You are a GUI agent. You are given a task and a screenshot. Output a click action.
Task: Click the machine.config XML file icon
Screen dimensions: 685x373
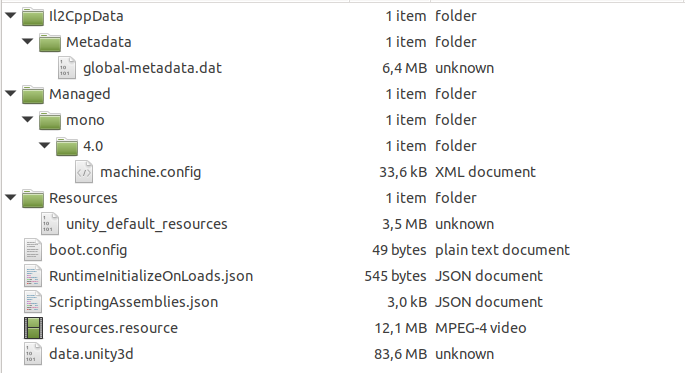[84, 172]
